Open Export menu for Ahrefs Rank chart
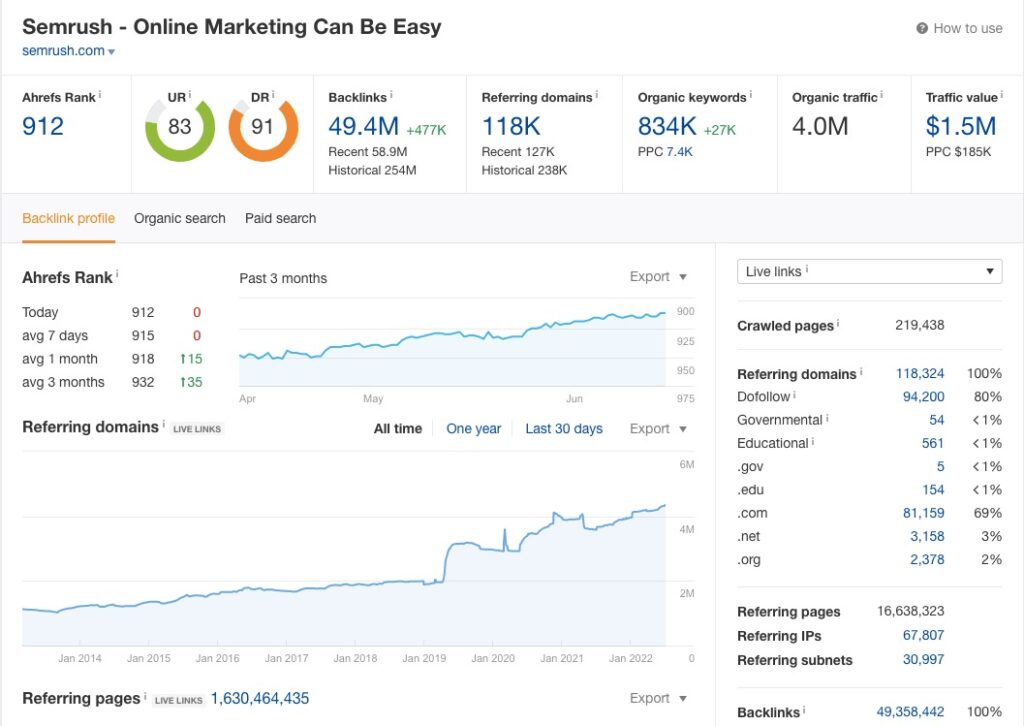Viewport: 1024px width, 726px height. pos(658,277)
